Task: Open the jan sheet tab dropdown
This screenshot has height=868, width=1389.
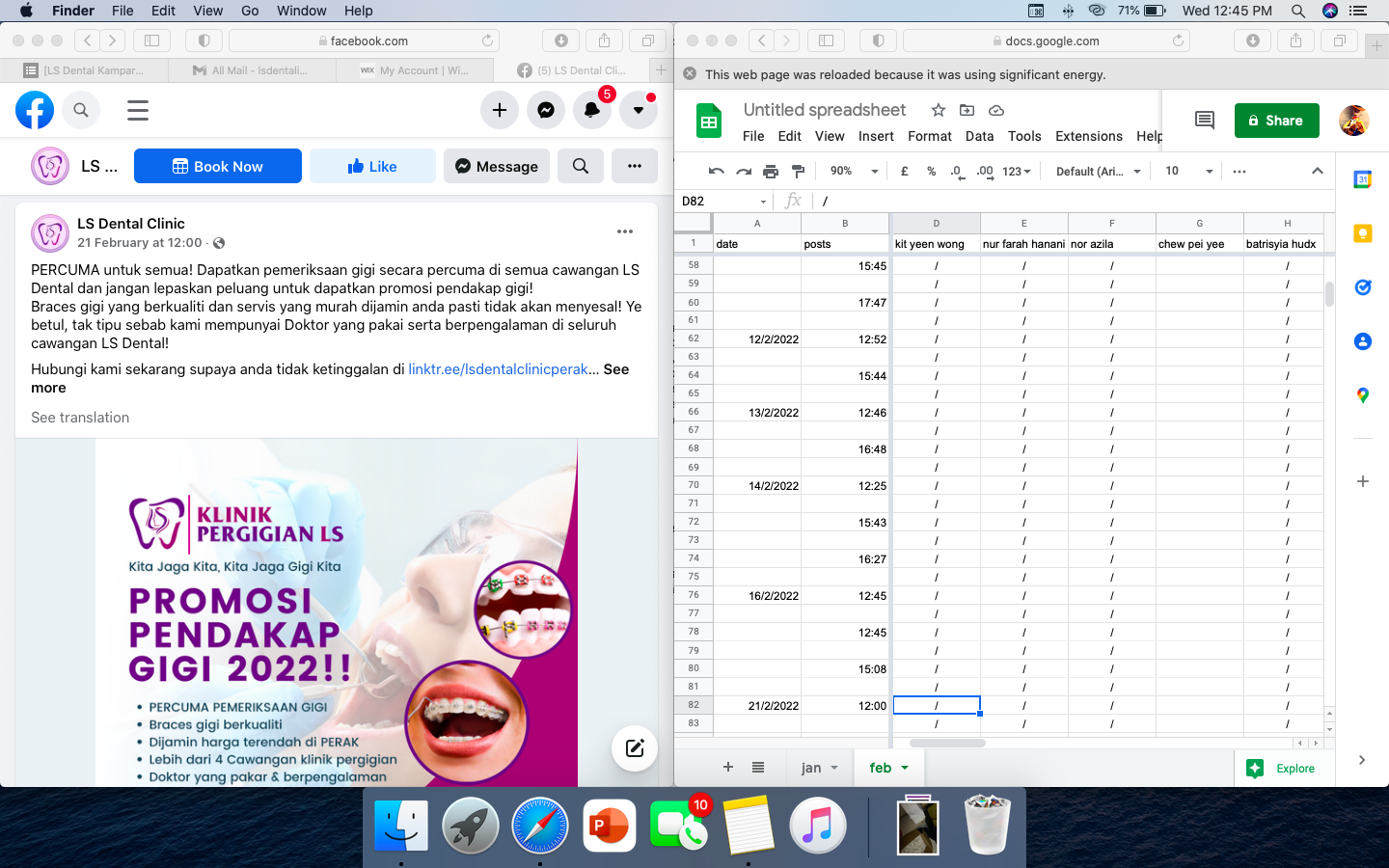Action: click(834, 769)
